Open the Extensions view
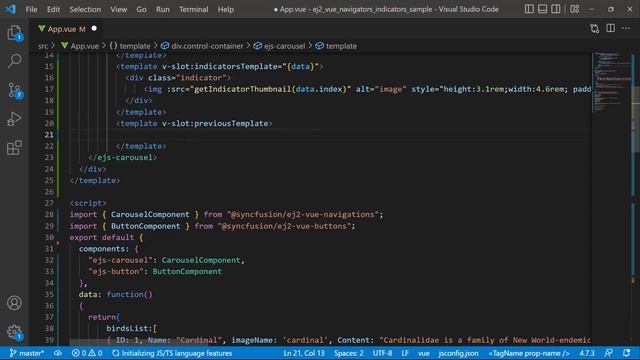This screenshot has width=640, height=360. click(14, 148)
